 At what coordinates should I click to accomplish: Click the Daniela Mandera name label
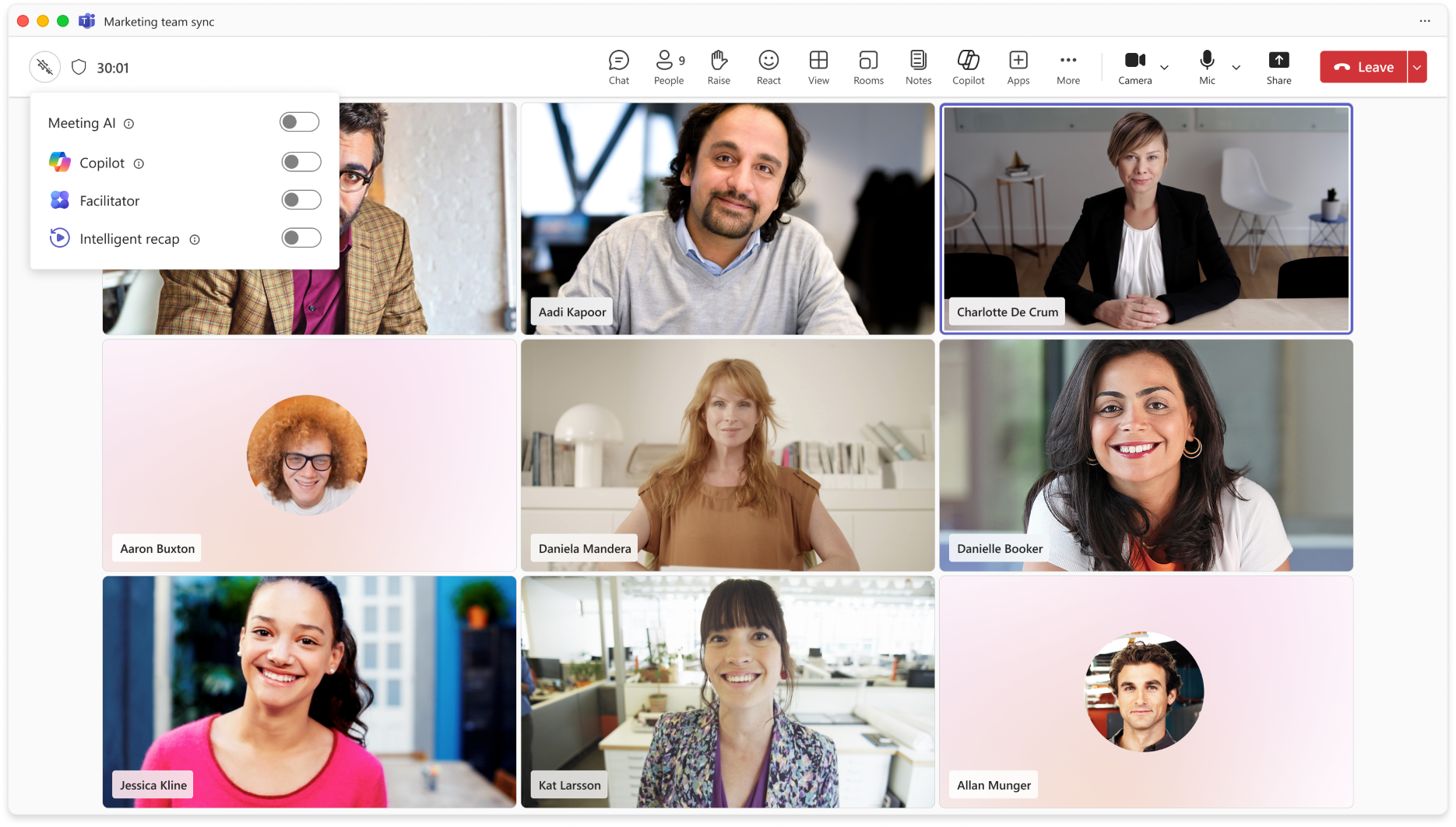[x=585, y=549]
